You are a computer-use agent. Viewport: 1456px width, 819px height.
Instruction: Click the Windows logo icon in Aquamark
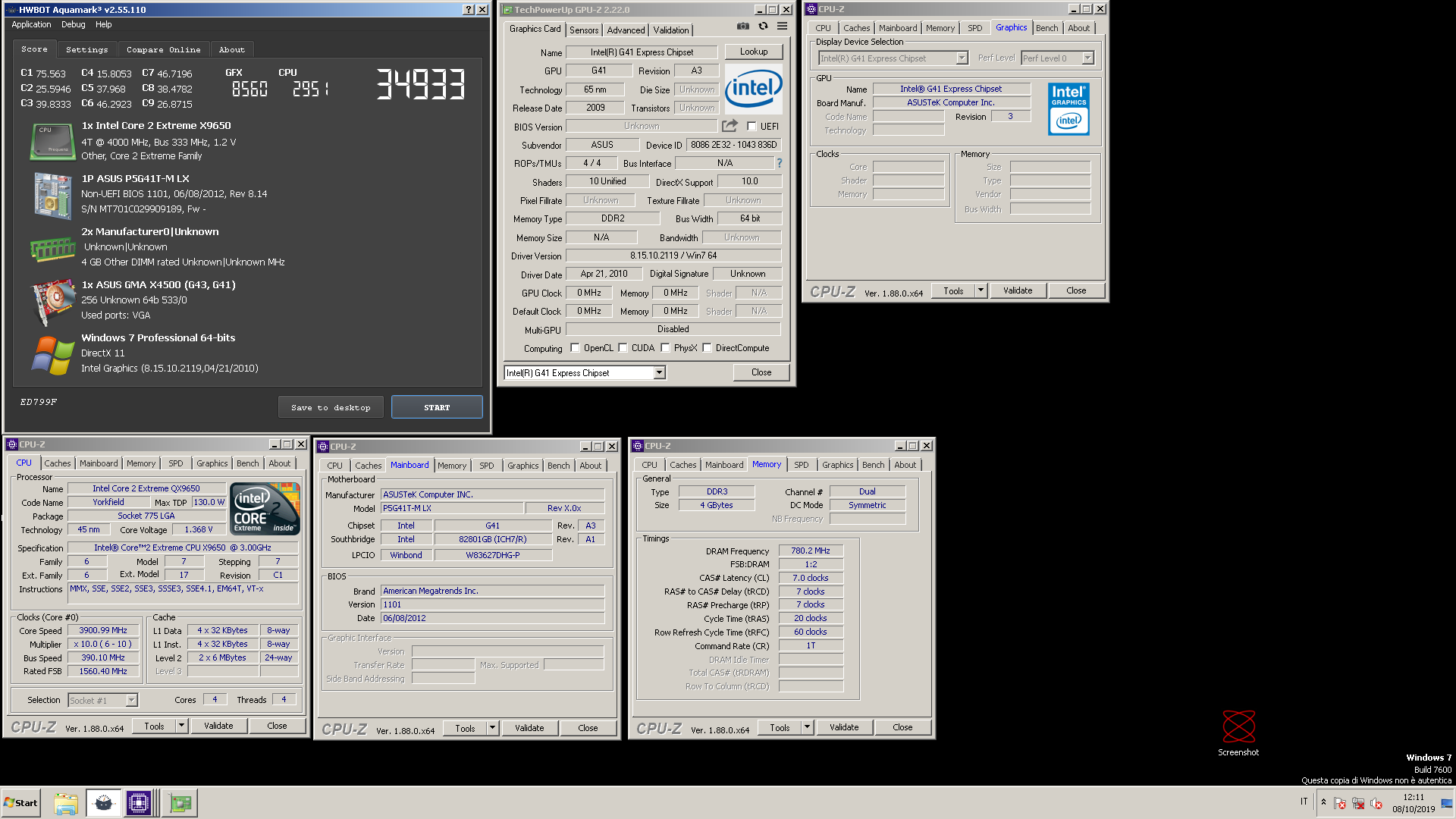click(52, 355)
